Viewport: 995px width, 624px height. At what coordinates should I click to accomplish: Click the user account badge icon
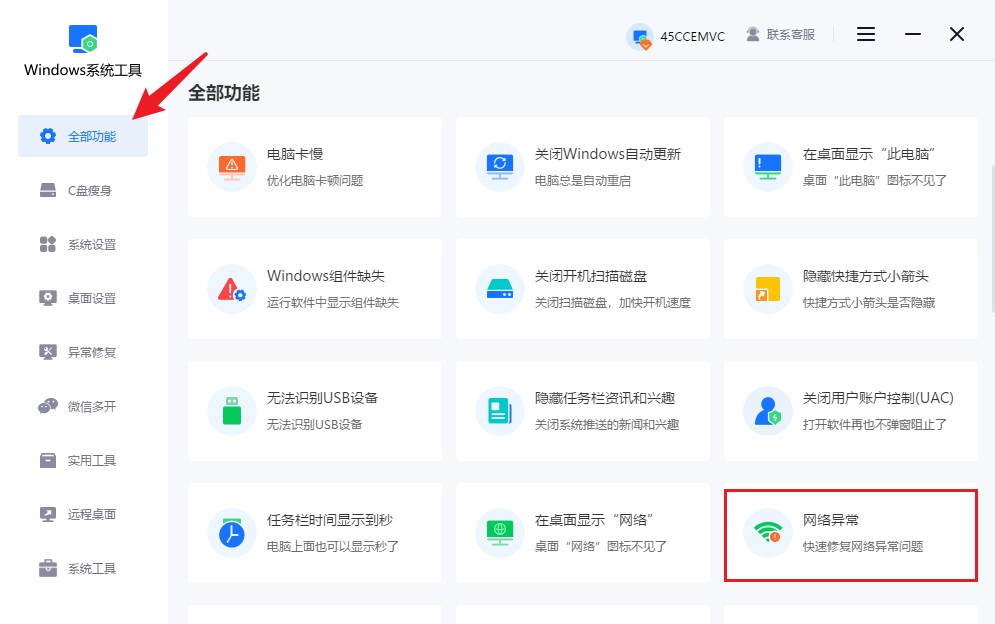[x=640, y=36]
